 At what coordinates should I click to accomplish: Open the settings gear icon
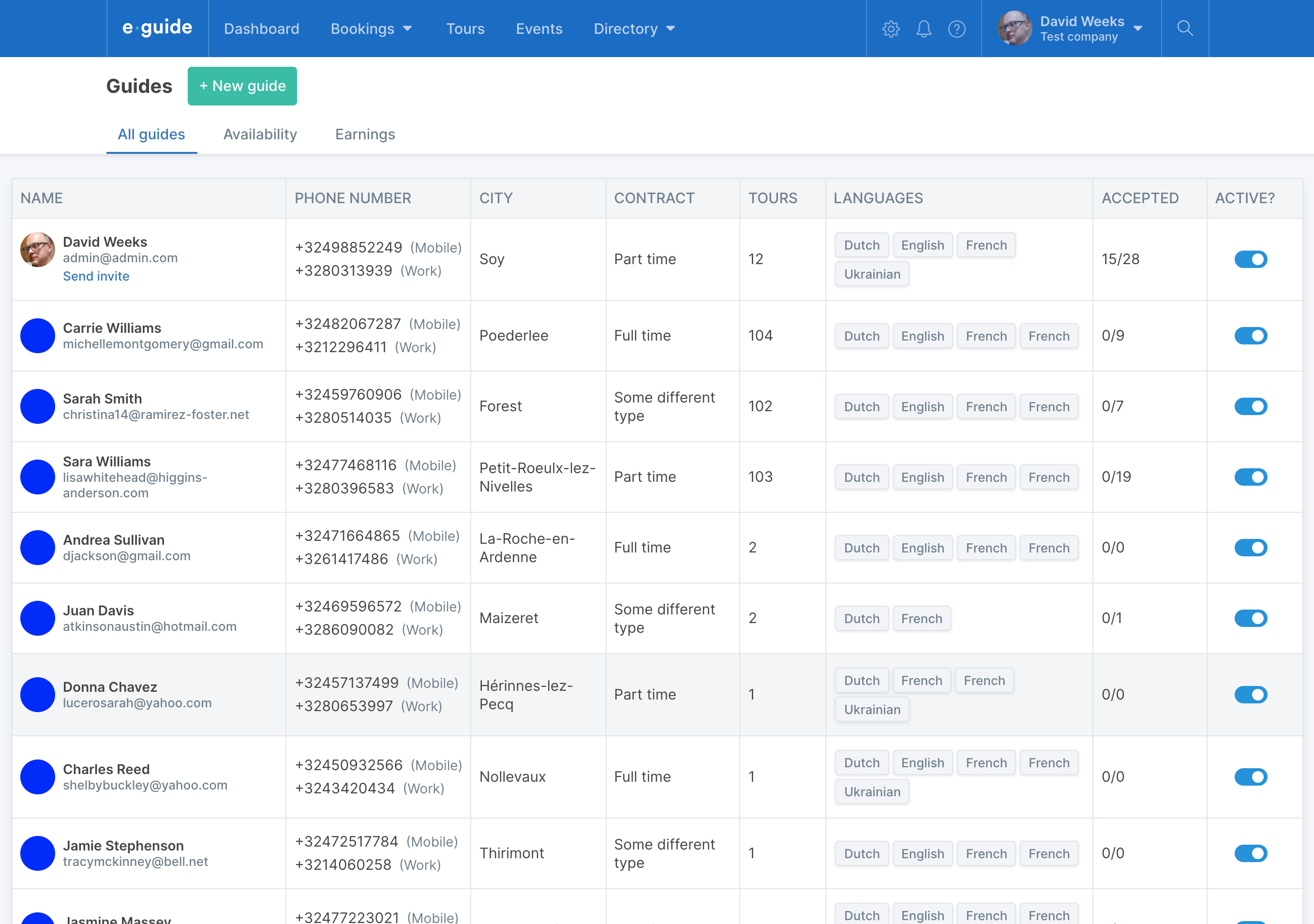891,28
